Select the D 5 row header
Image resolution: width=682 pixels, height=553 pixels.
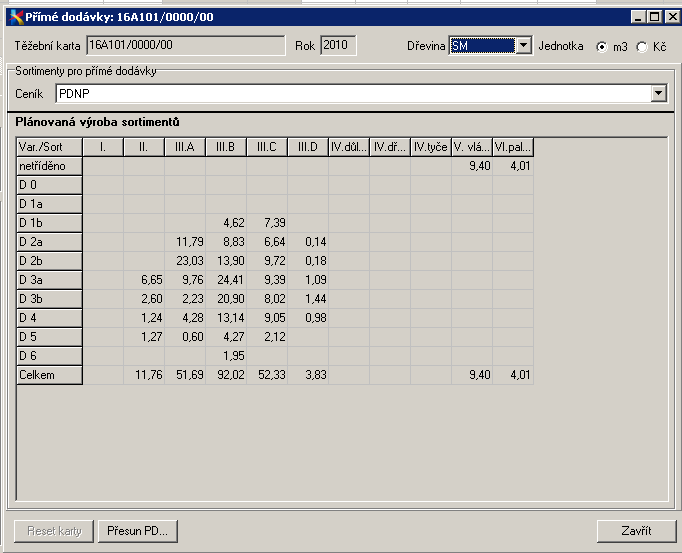49,337
